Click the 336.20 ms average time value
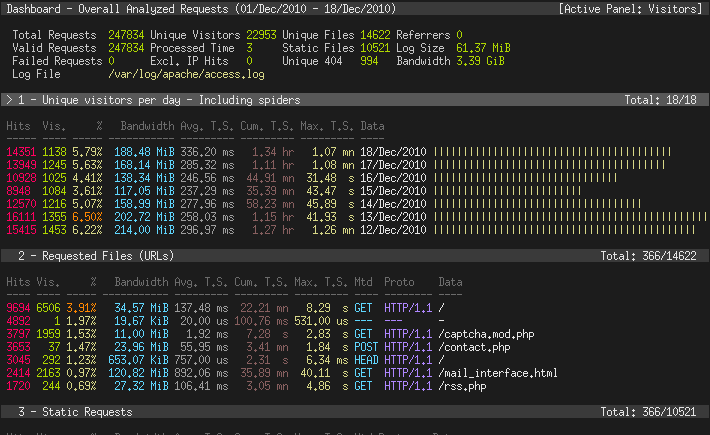This screenshot has width=710, height=435. click(x=207, y=152)
